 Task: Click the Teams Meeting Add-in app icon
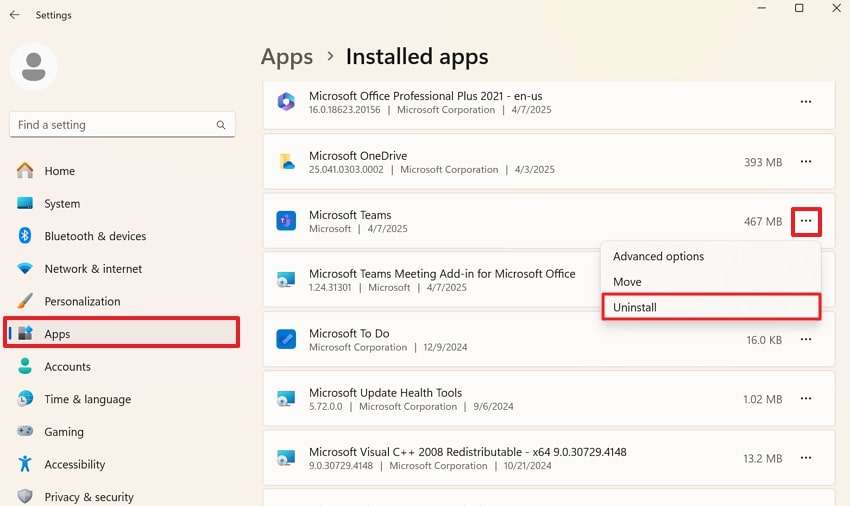tap(286, 280)
